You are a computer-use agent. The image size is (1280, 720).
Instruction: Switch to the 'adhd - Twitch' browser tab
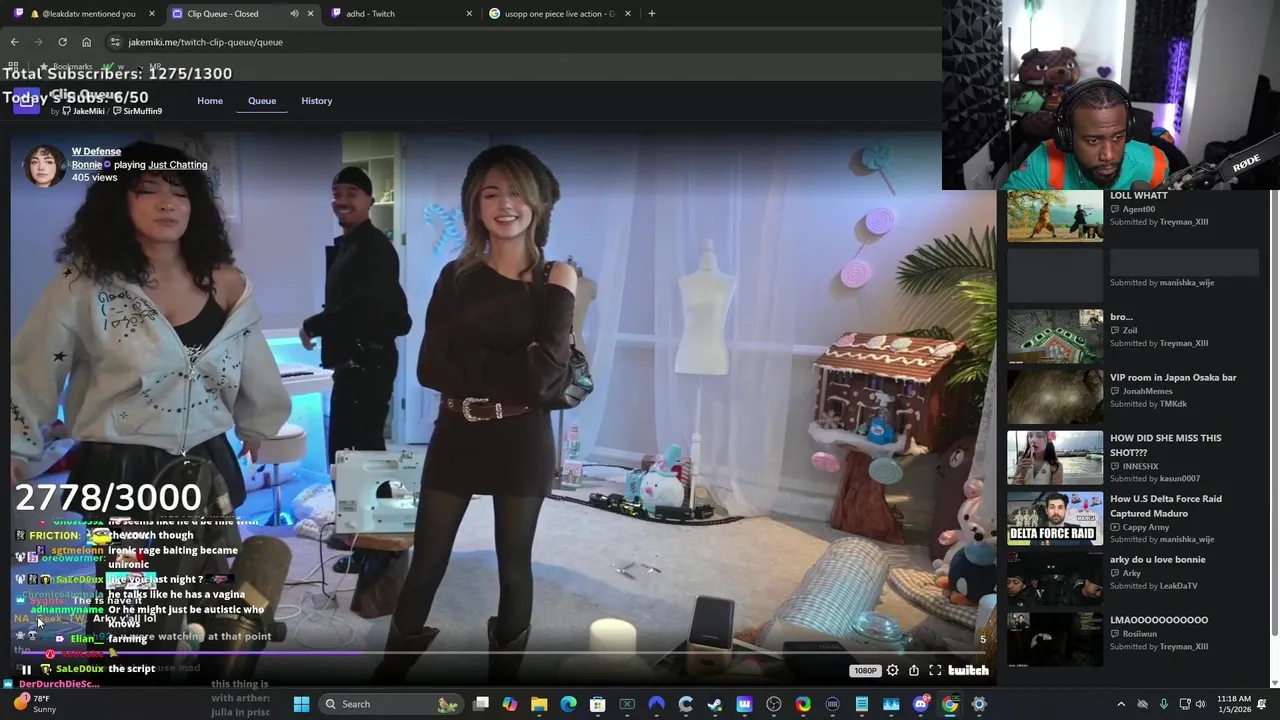(x=400, y=14)
